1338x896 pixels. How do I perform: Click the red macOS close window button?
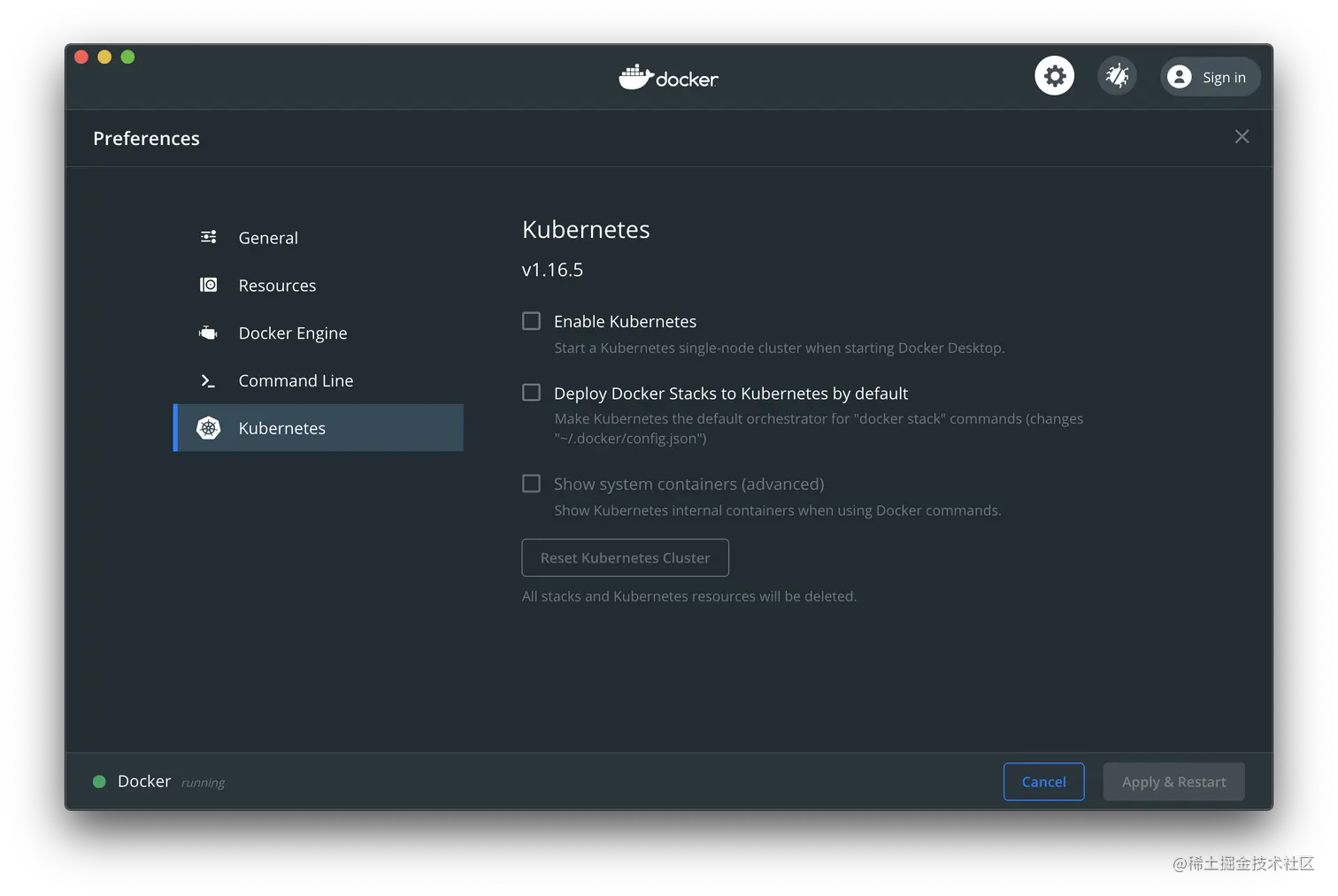[x=81, y=57]
